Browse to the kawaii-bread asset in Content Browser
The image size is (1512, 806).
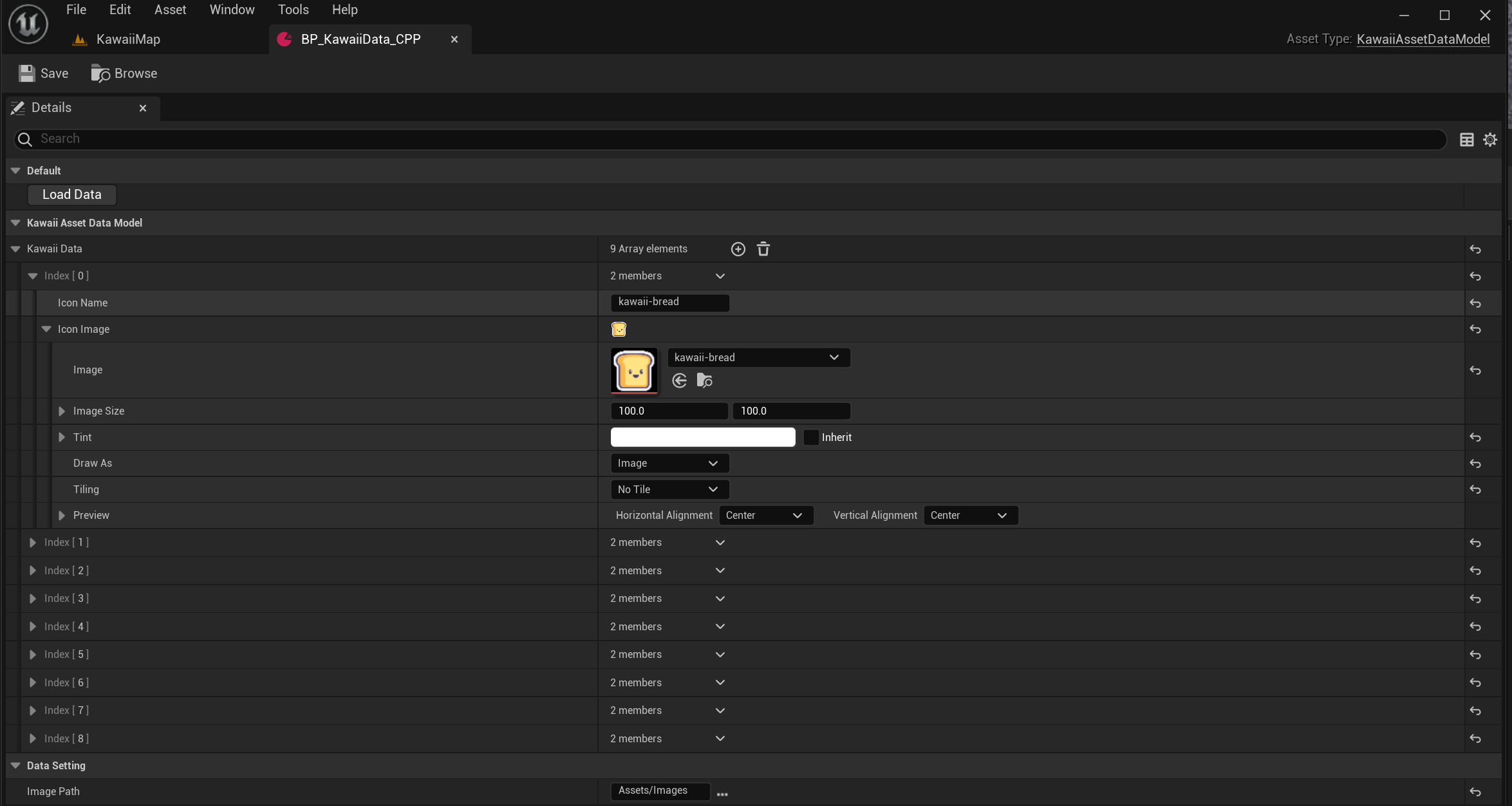click(x=705, y=380)
